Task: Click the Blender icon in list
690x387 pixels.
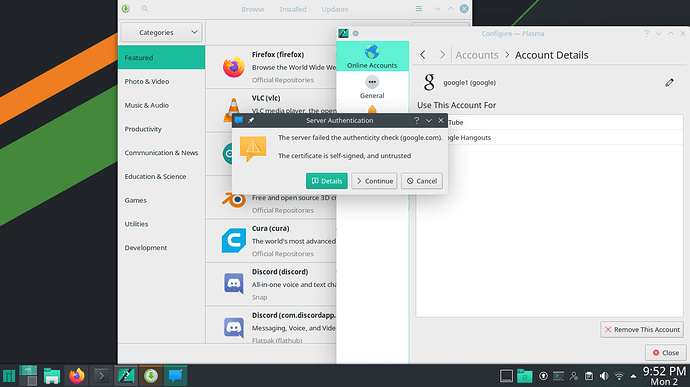Action: pos(234,200)
